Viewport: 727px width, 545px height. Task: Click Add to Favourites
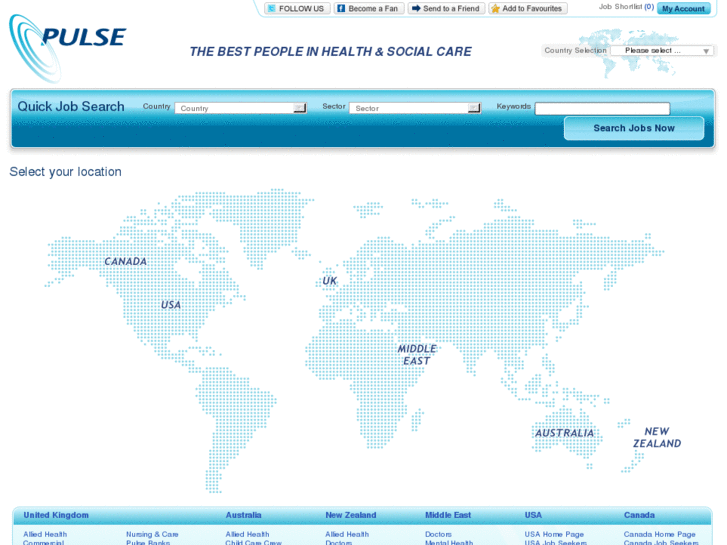coord(528,8)
